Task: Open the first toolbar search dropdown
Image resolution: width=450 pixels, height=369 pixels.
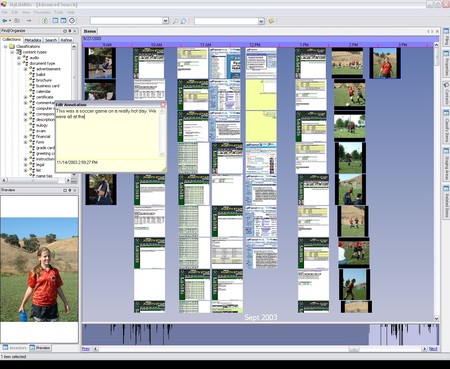Action: pos(165,21)
